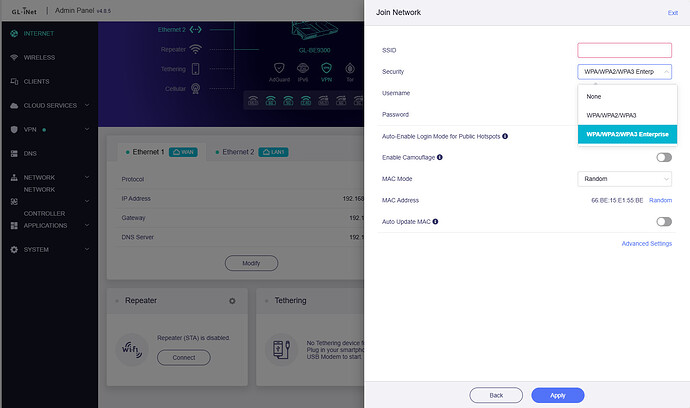Expand the System menu in sidebar
Screen dimensions: 690x408
point(40,249)
